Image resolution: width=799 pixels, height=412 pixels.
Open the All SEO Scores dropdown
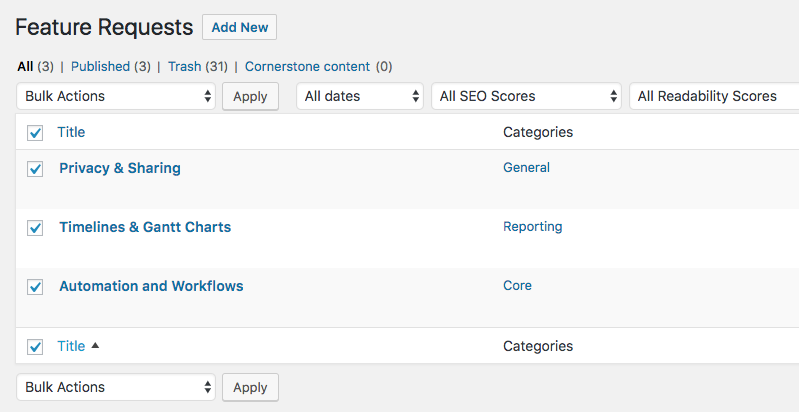(x=526, y=96)
